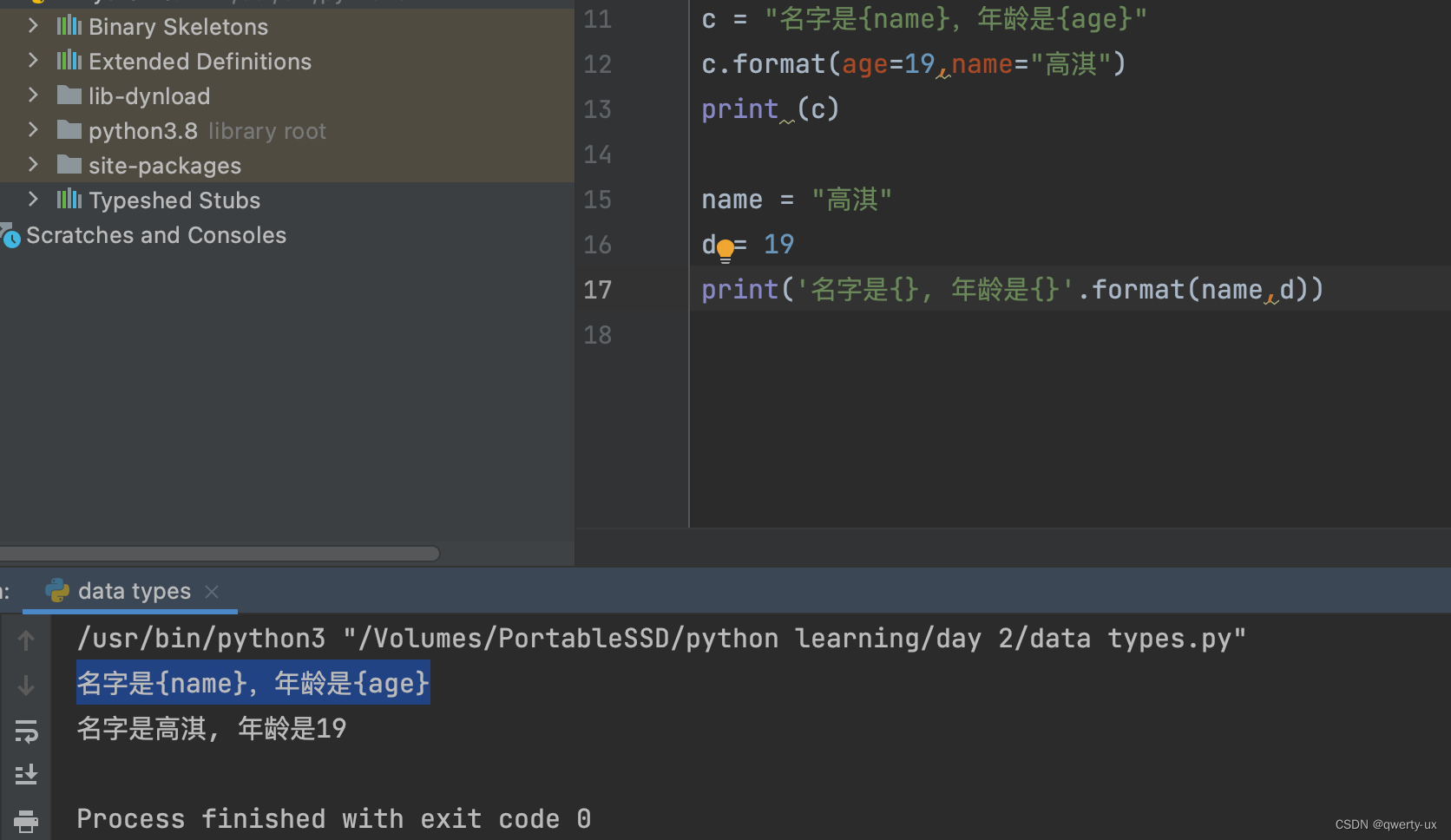The height and width of the screenshot is (840, 1451).
Task: Click the scratch icon beside Scratches and Consoles
Action: click(11, 236)
